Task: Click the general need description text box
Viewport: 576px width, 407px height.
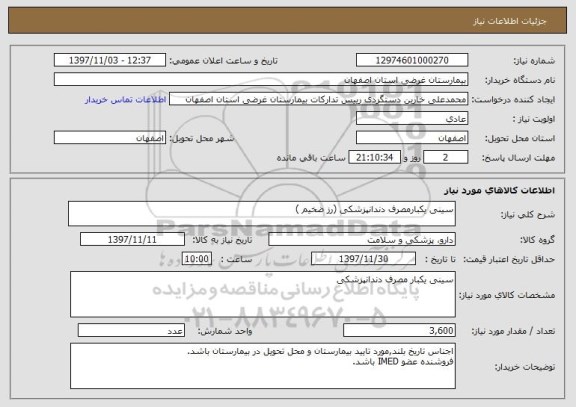Action: point(262,213)
